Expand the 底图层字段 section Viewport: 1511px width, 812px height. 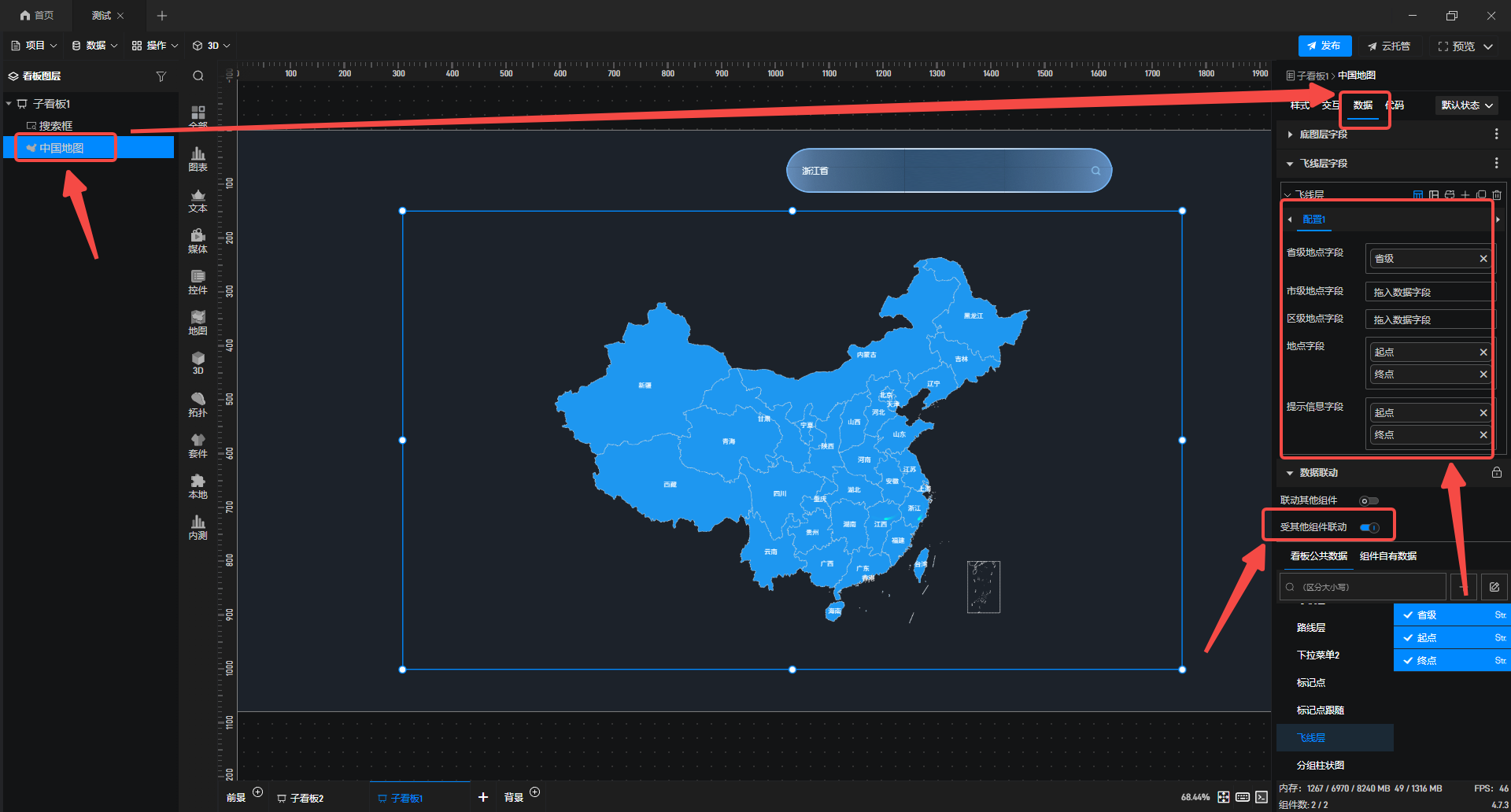point(1322,135)
